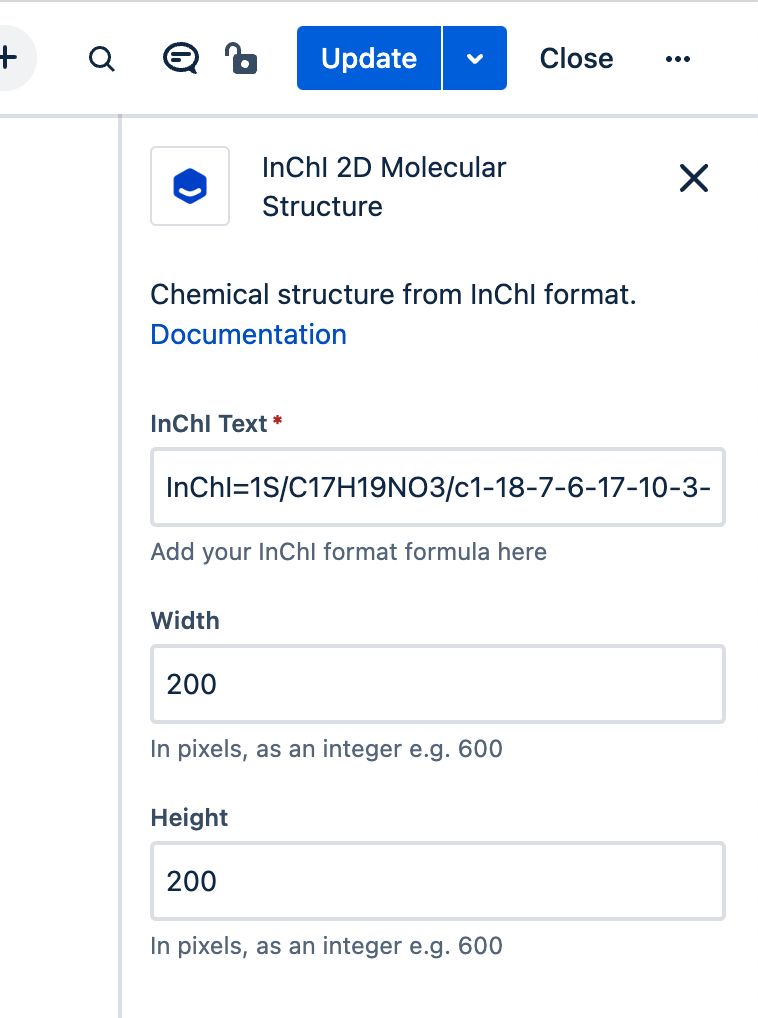Click the "InChI 2D Molecular Structure" heading

(x=384, y=187)
